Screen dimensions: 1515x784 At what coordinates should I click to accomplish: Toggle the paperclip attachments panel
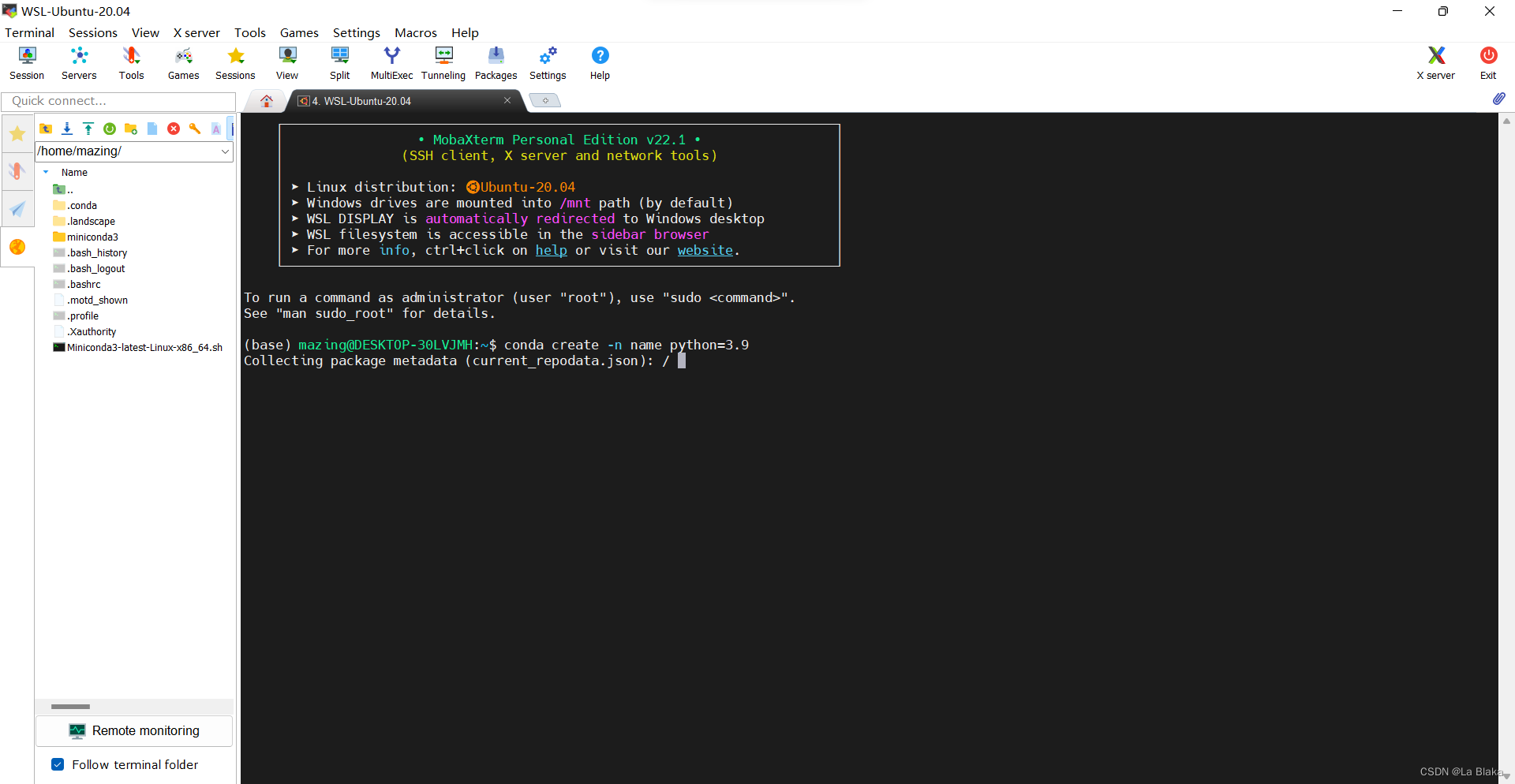(x=1498, y=99)
